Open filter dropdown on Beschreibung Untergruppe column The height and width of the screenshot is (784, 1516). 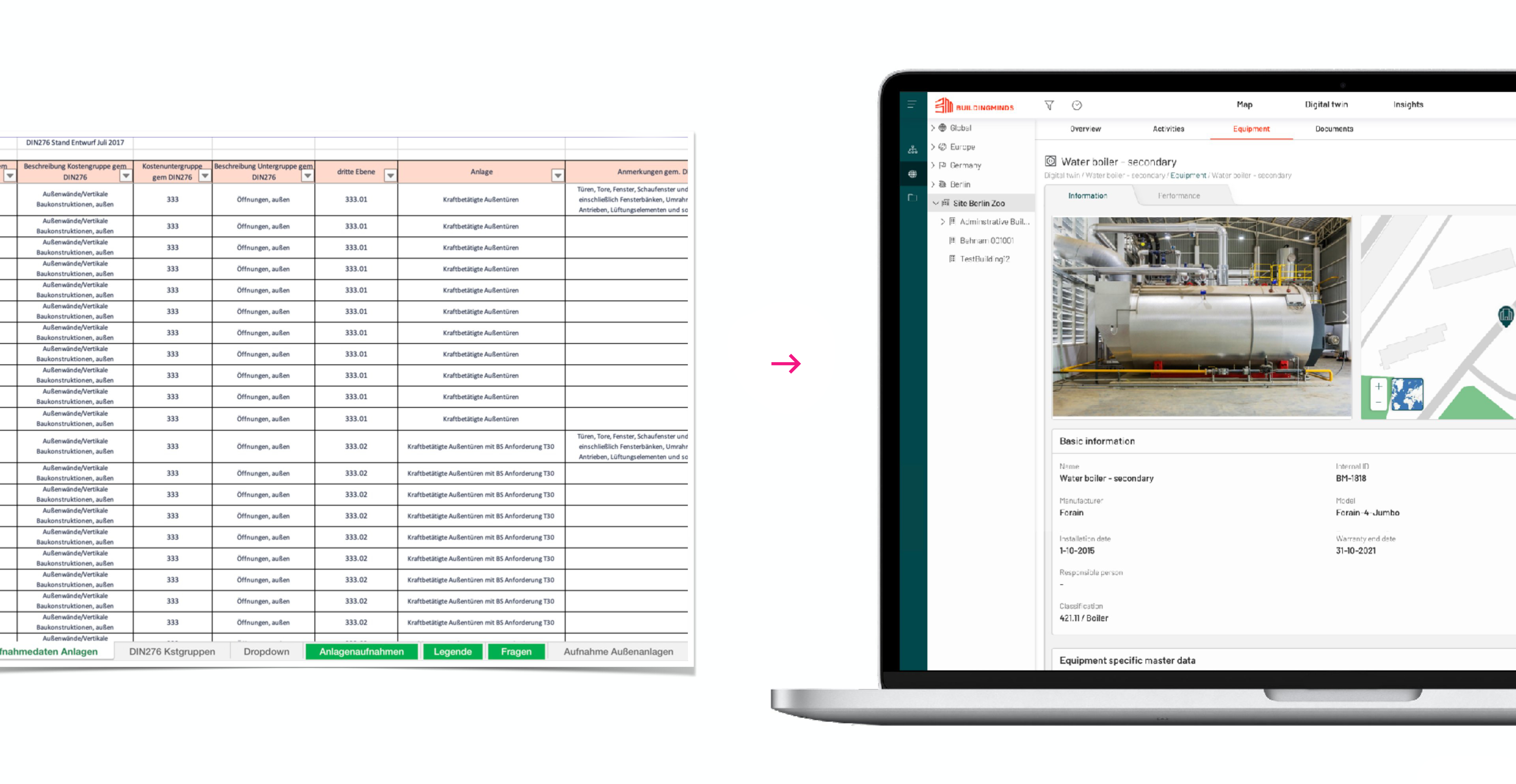[308, 176]
